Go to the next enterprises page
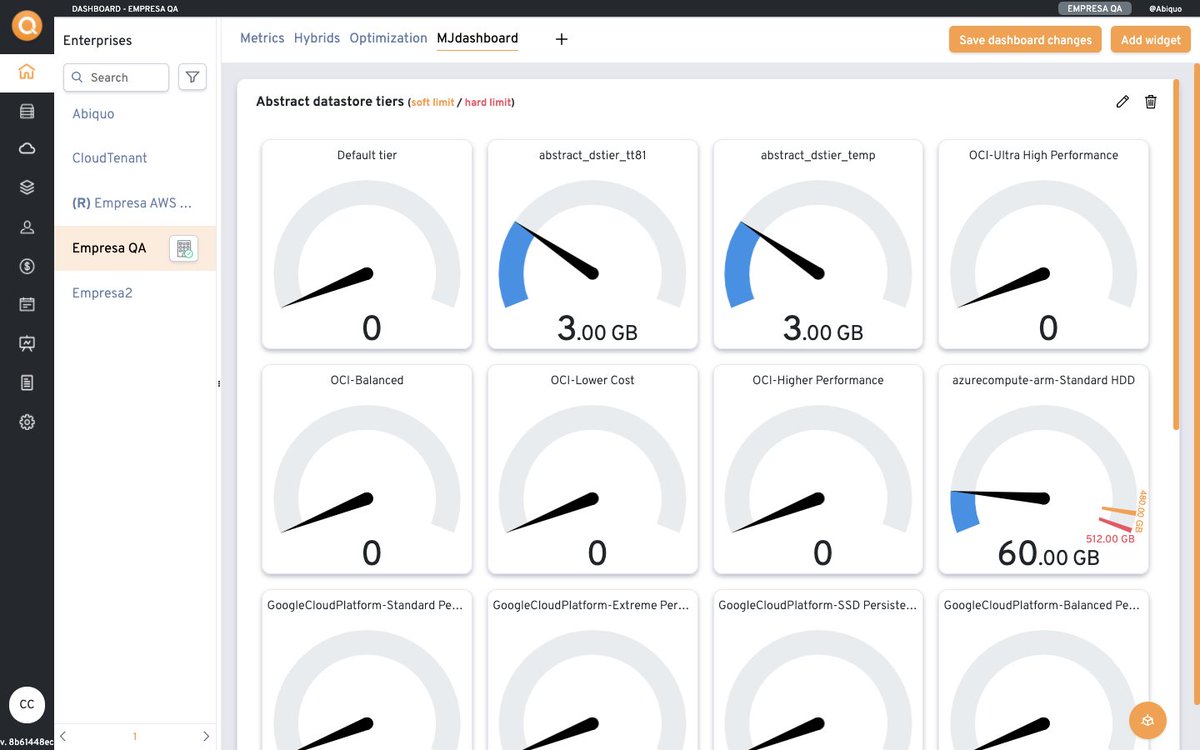This screenshot has height=750, width=1200. (x=206, y=736)
